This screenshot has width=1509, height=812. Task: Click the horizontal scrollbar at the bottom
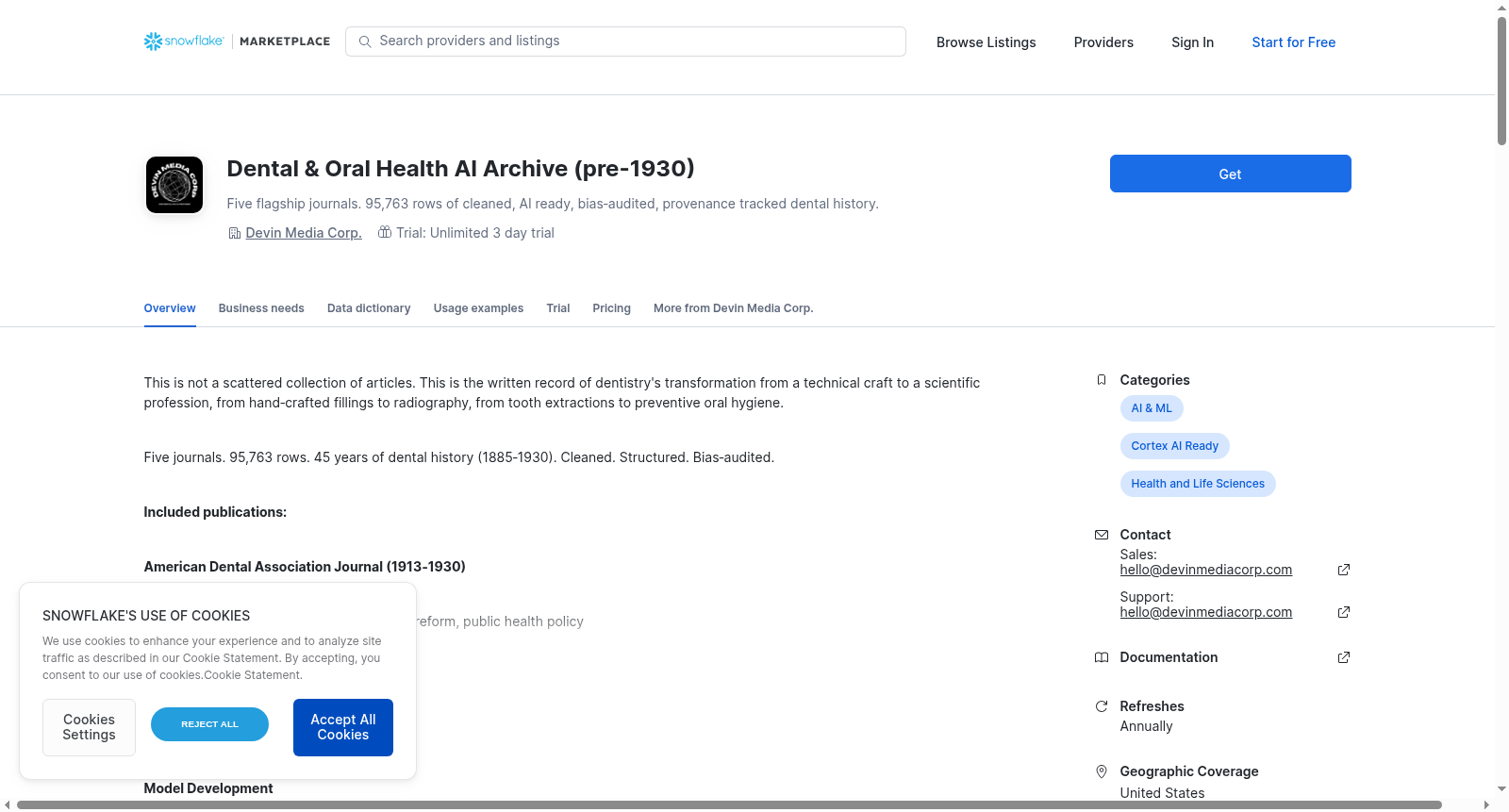pyautogui.click(x=729, y=804)
